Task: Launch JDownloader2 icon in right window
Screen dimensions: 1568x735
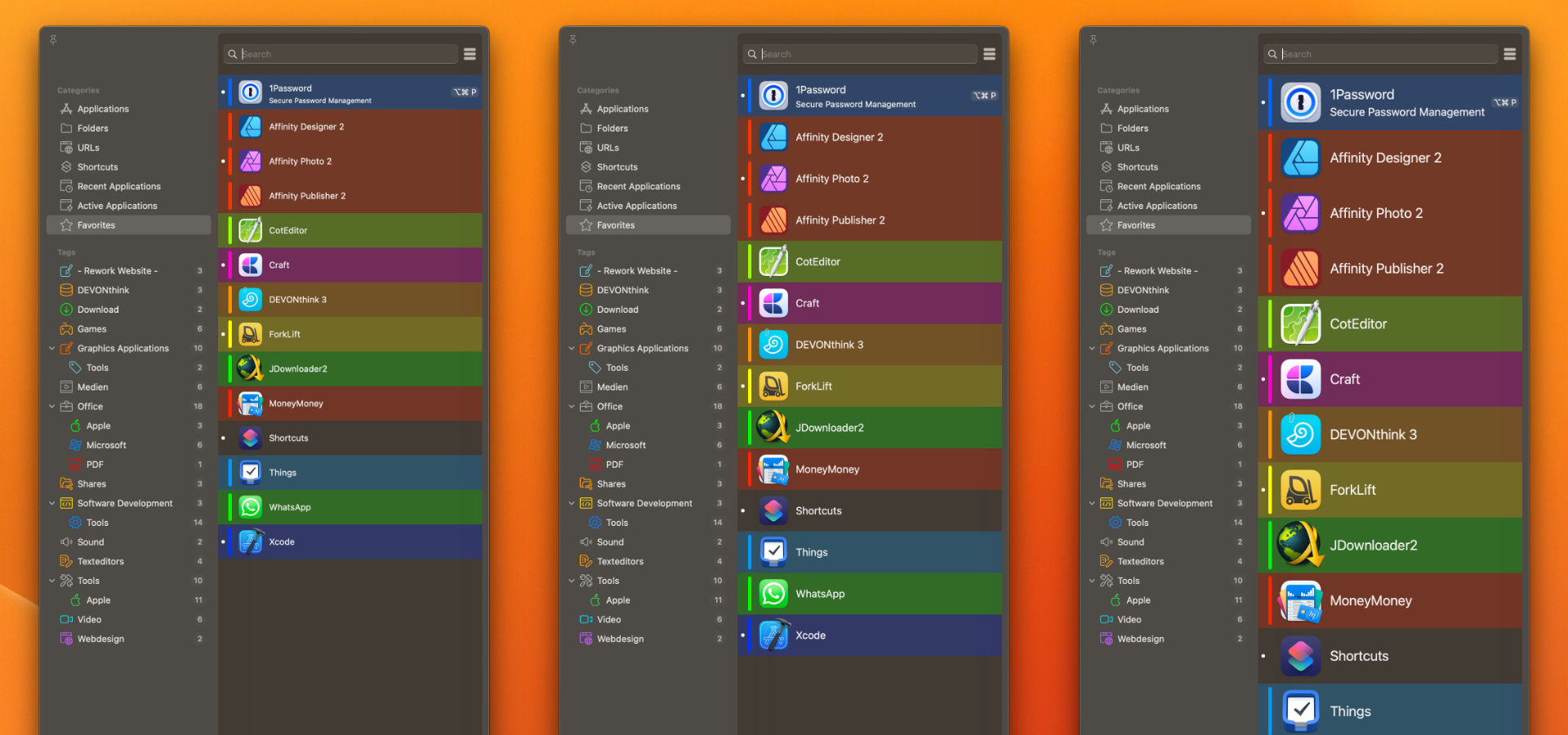Action: click(1301, 545)
